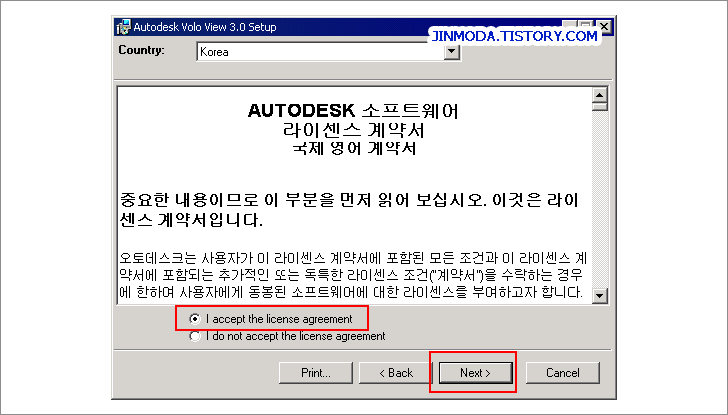
Task: Print the license via Print... button
Action: pos(316,373)
